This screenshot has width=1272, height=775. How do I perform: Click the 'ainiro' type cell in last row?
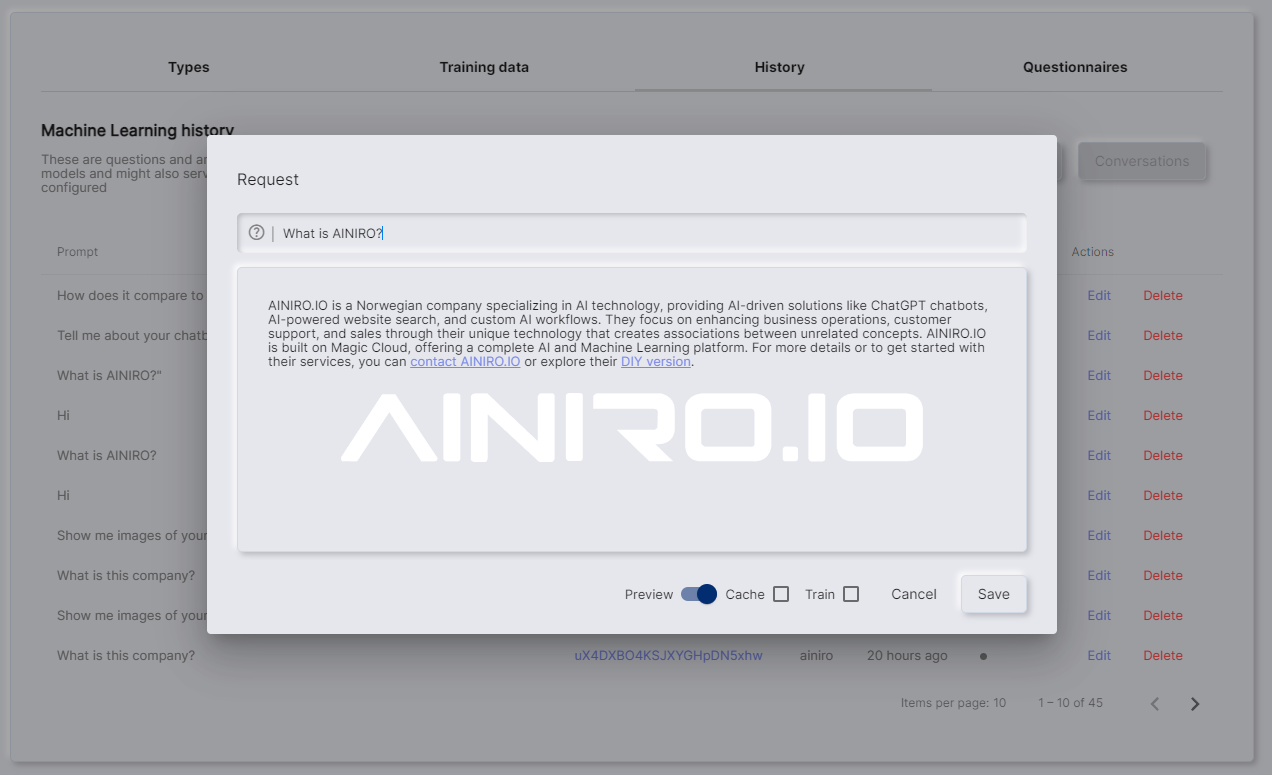(817, 656)
